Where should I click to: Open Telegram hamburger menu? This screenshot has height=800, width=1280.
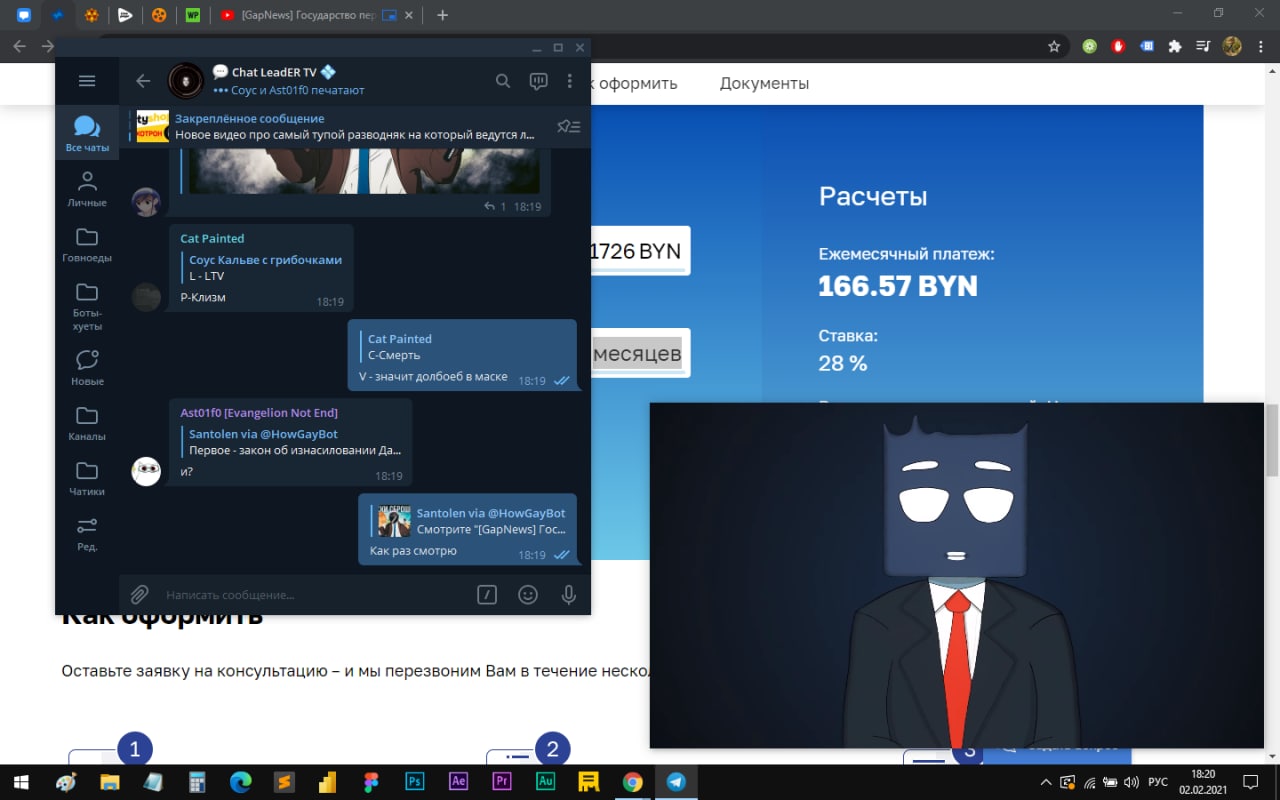(87, 81)
